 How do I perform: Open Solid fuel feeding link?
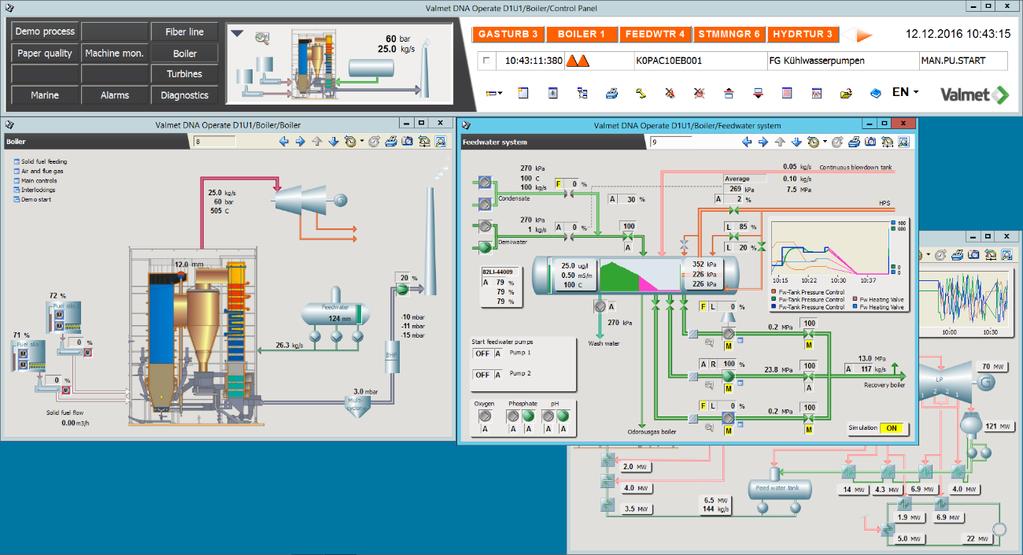(44, 161)
